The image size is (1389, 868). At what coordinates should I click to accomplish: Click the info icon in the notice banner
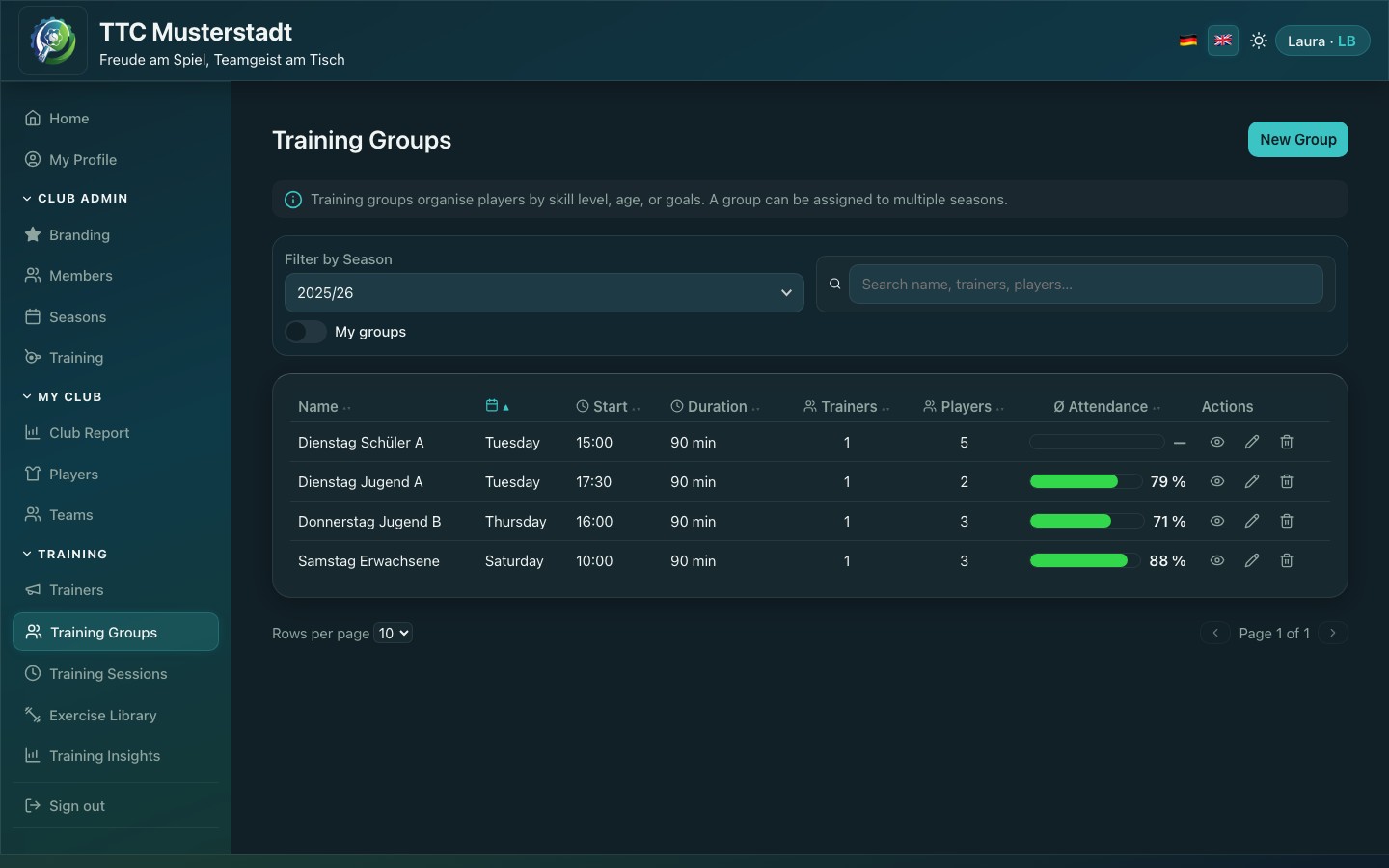click(293, 200)
